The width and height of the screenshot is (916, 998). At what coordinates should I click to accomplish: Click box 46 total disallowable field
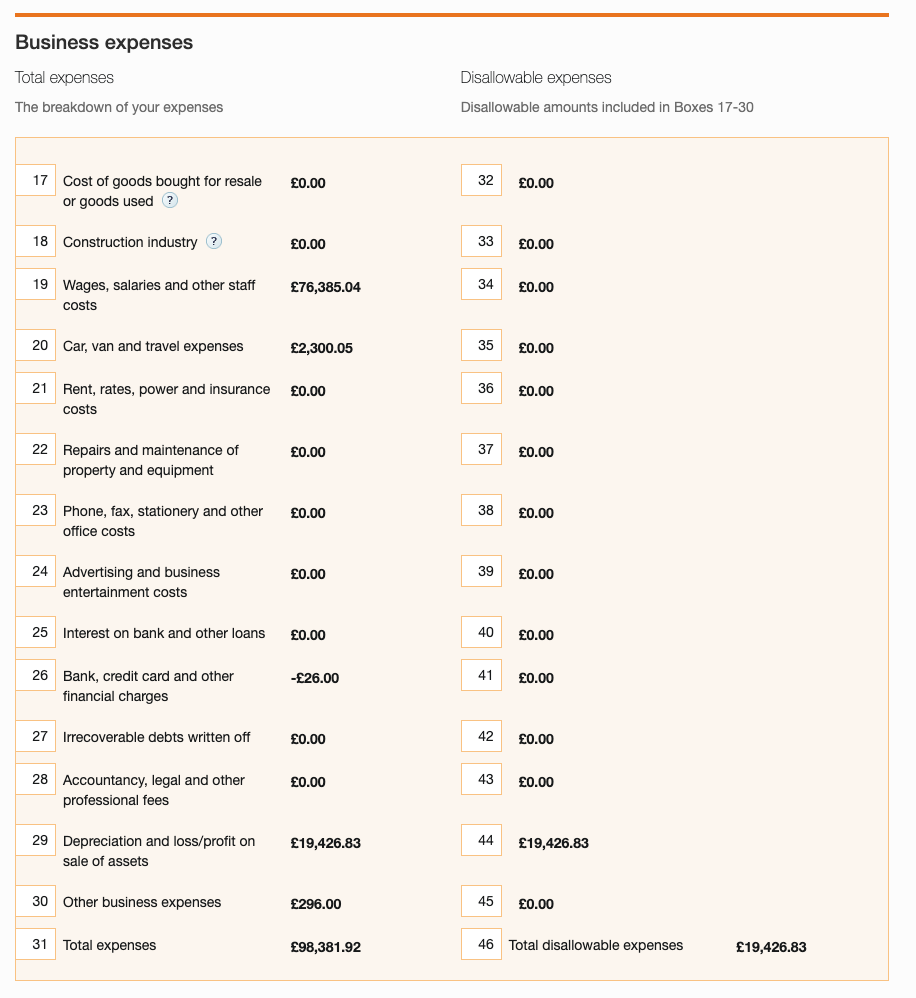pyautogui.click(x=481, y=945)
